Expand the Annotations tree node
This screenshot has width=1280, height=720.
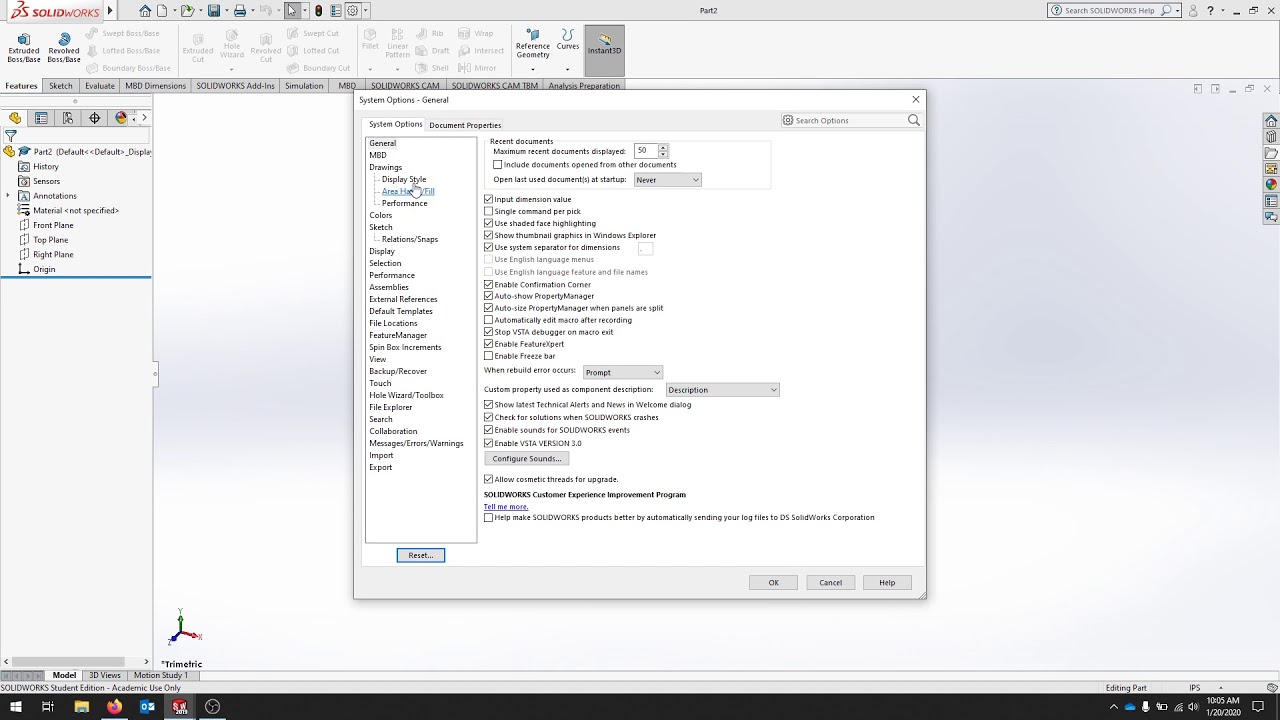click(8, 196)
